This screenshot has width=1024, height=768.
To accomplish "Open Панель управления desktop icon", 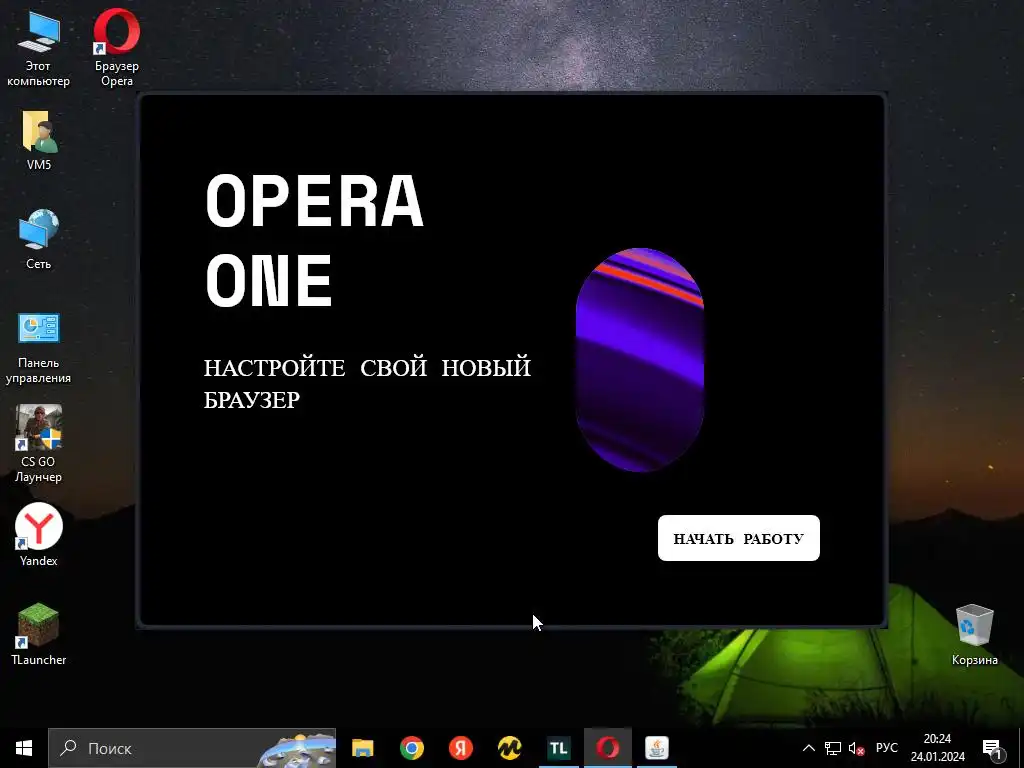I will coord(39,349).
